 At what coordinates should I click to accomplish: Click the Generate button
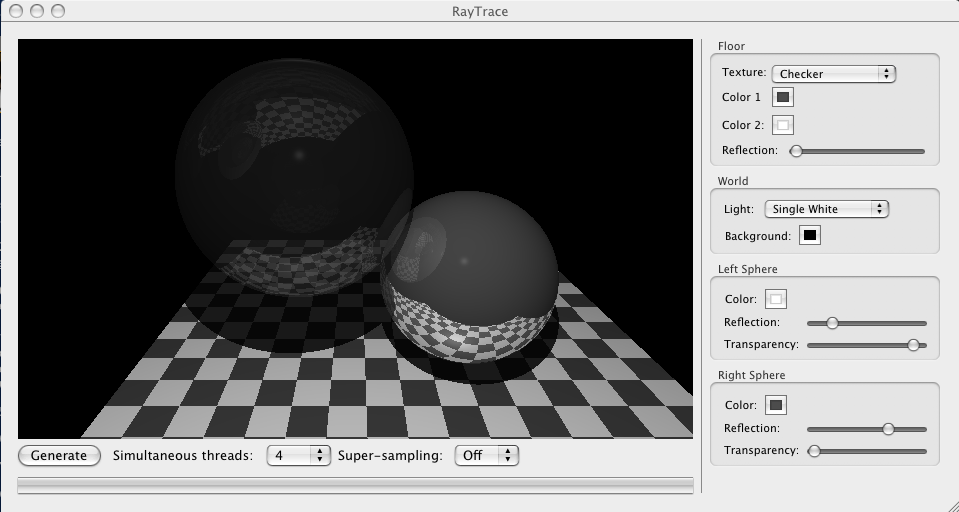tap(59, 455)
